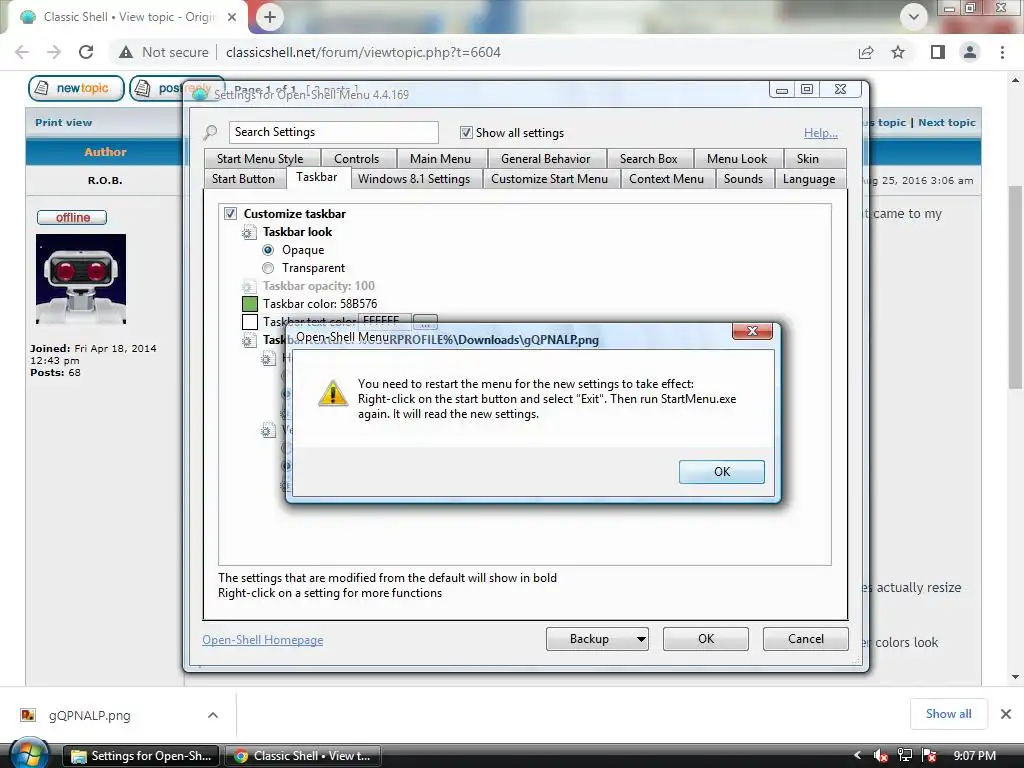Click the Not secure warning icon

126,52
